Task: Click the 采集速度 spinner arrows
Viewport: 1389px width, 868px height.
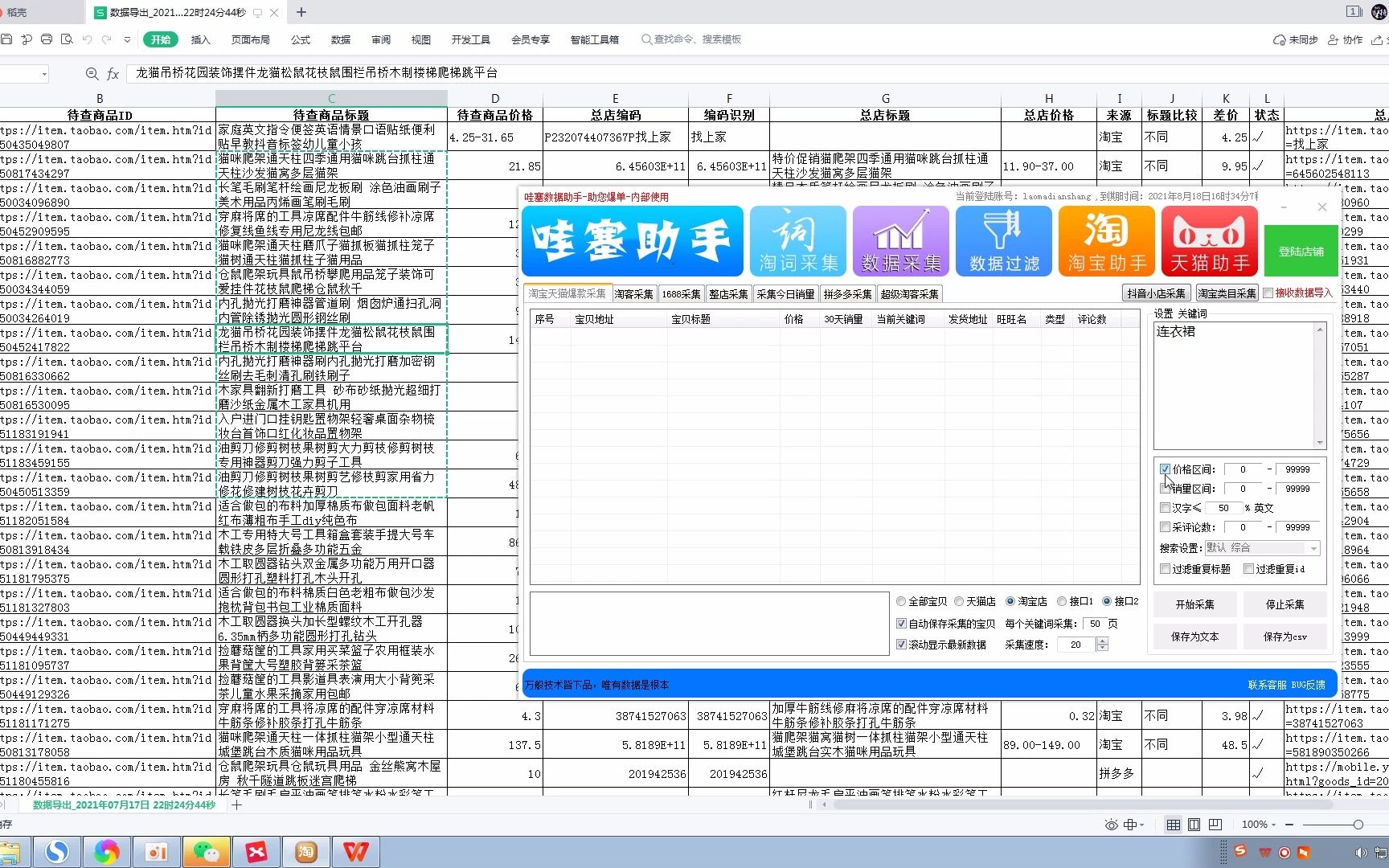Action: coord(1102,645)
